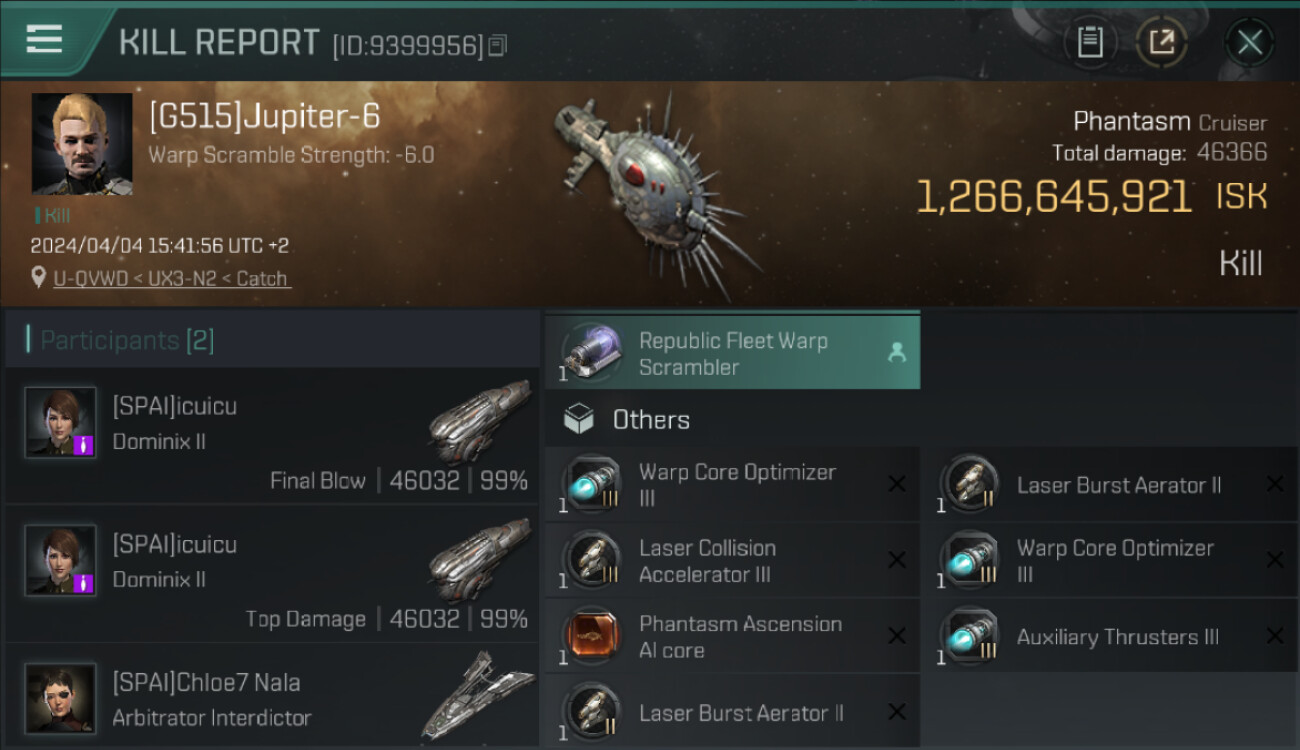Viewport: 1300px width, 750px height.
Task: Open the hamburger menu icon
Action: coord(44,39)
